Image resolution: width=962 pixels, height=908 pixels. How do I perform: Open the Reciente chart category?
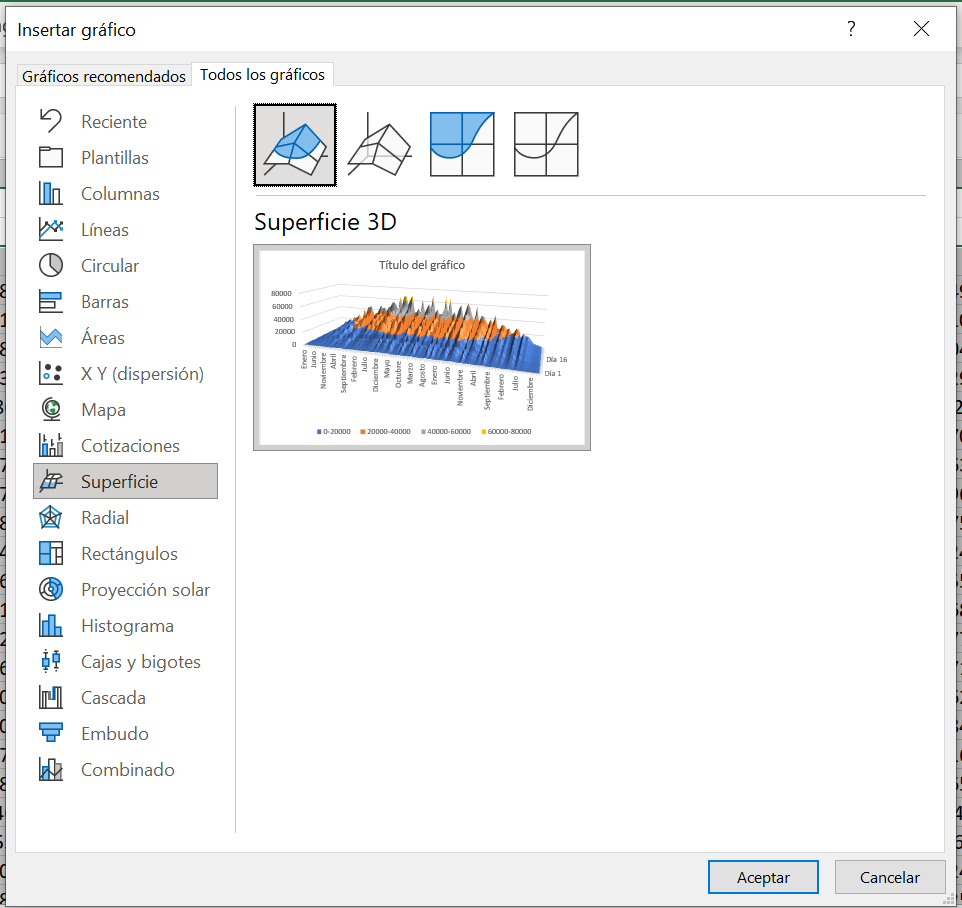click(x=125, y=121)
